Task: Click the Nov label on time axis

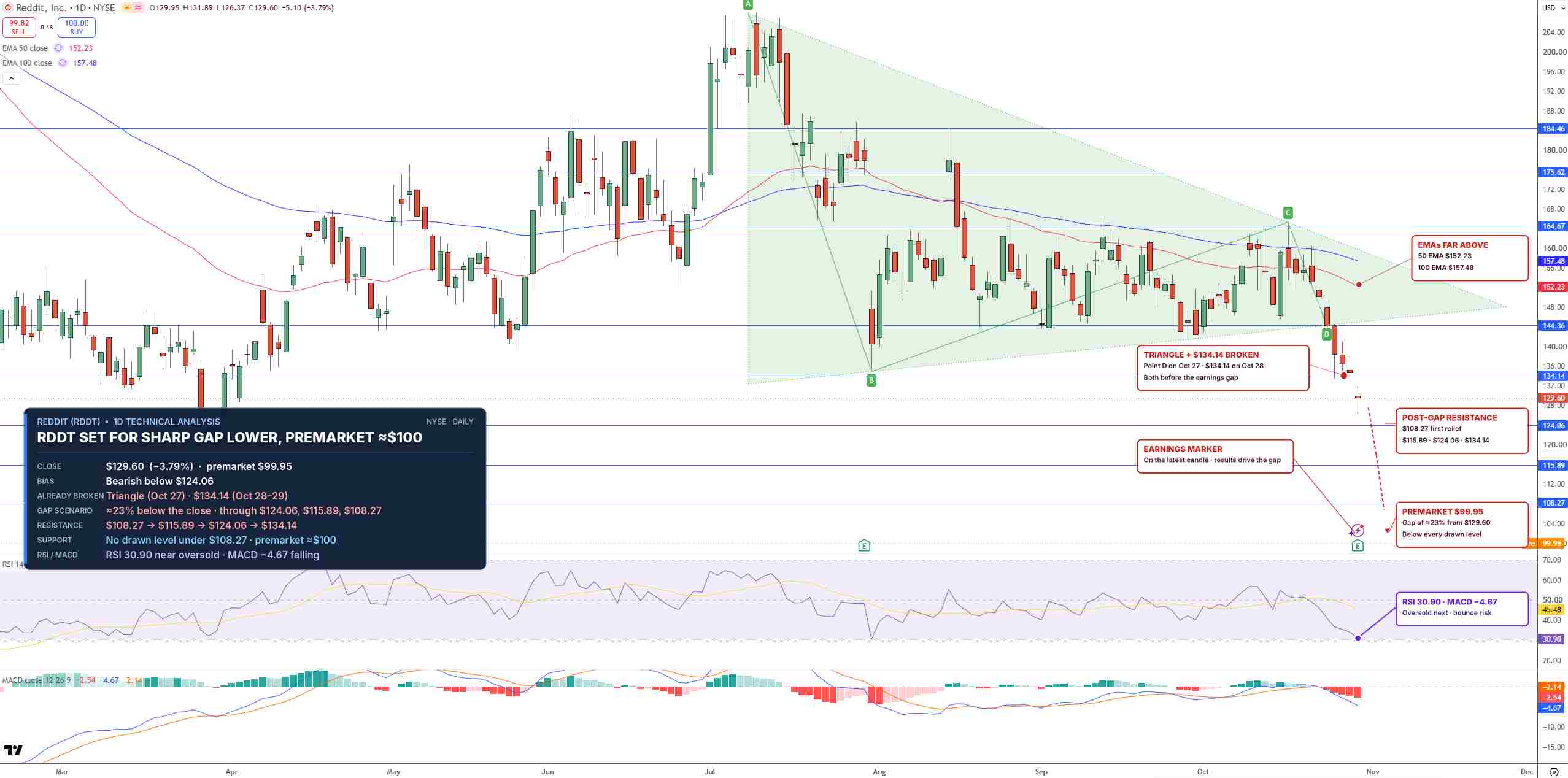Action: (1372, 772)
